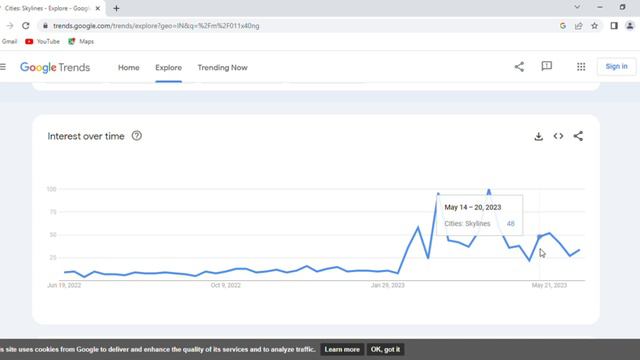Open the hamburger main menu
640x360 pixels.
pos(3,67)
